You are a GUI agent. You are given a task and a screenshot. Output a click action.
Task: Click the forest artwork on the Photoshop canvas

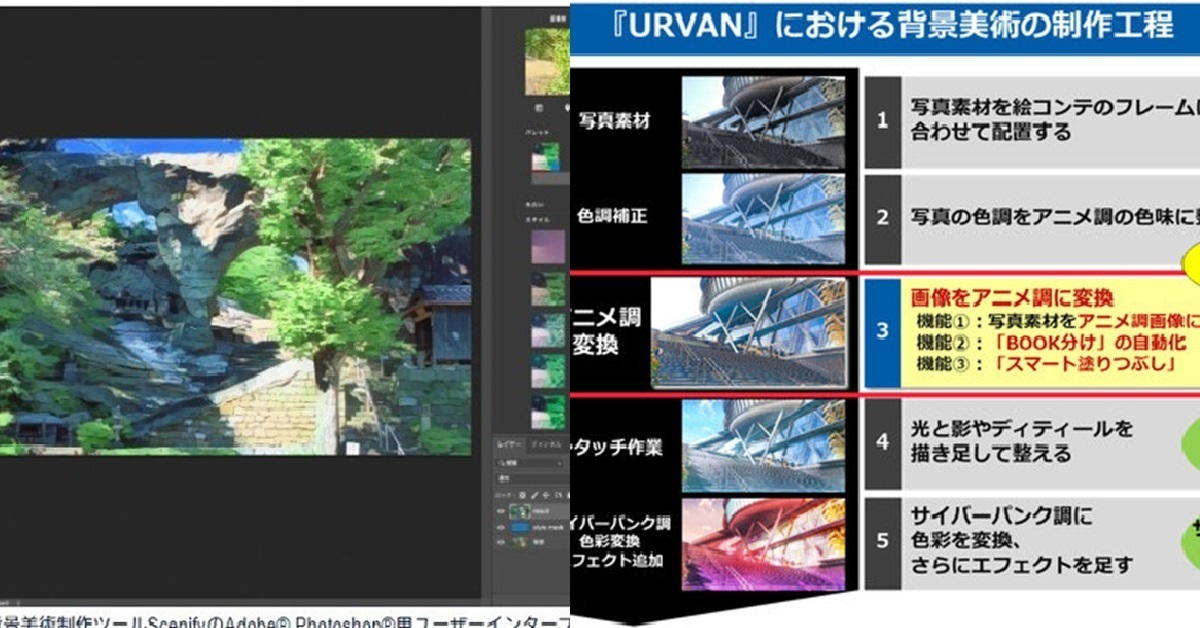pos(235,297)
